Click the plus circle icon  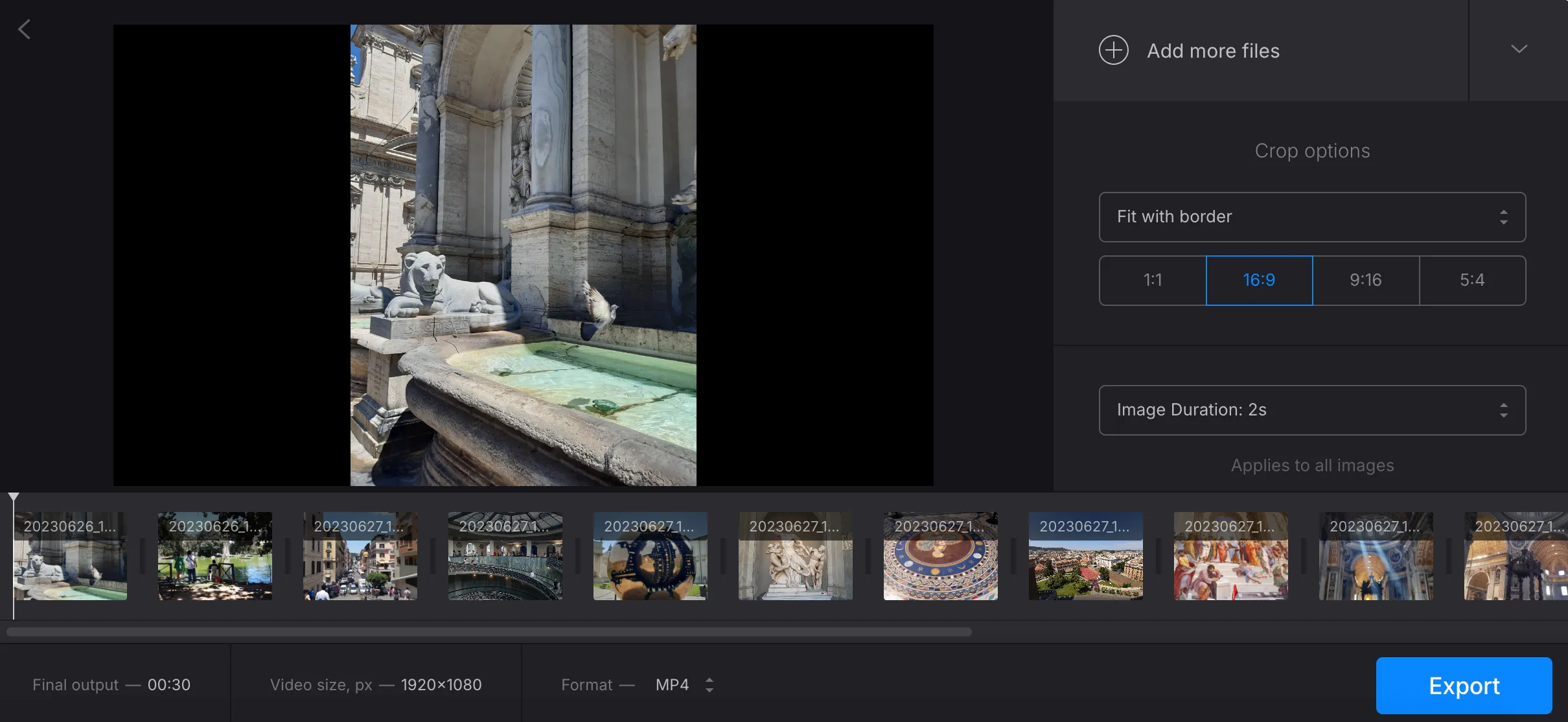coord(1113,51)
